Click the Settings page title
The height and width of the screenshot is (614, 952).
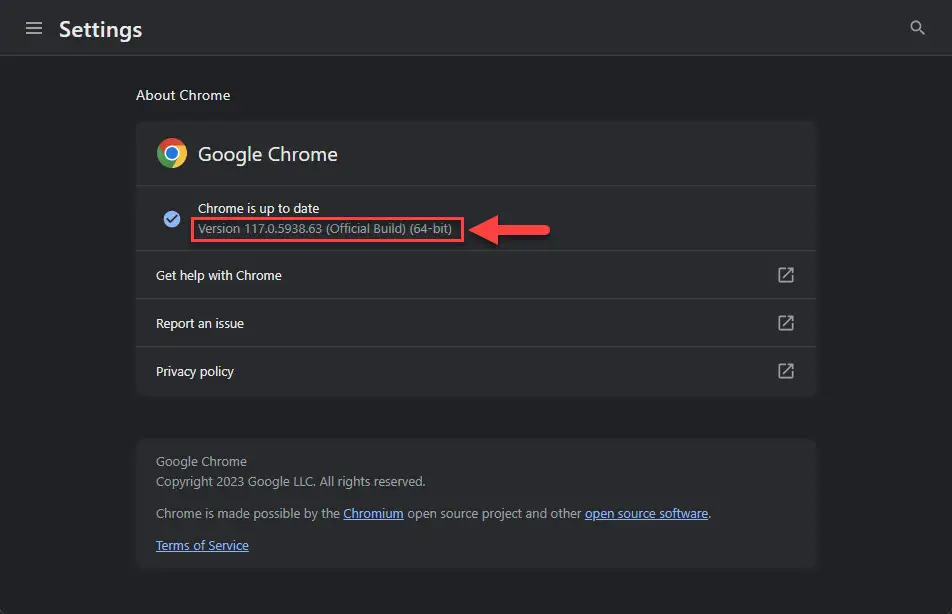101,30
